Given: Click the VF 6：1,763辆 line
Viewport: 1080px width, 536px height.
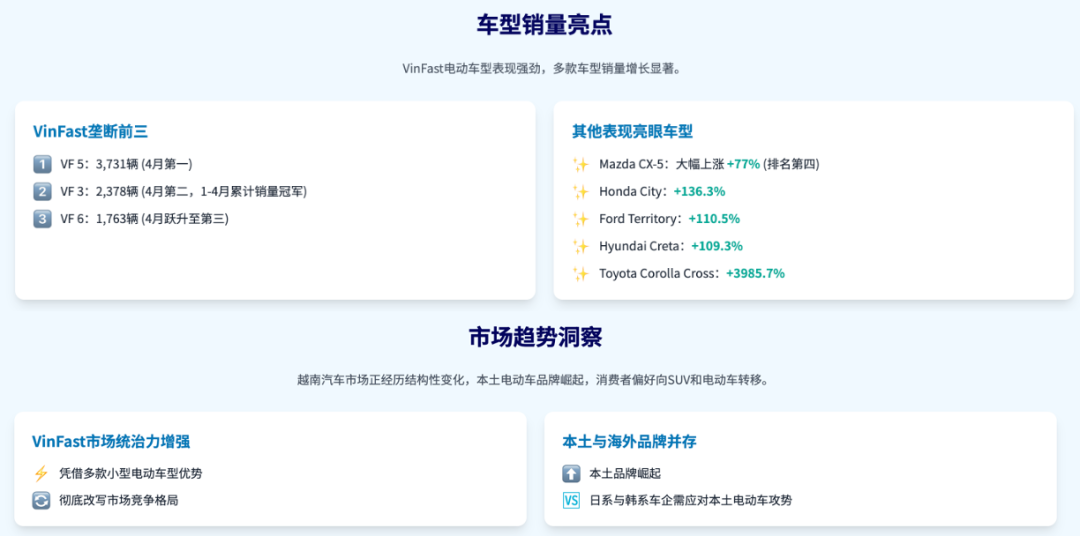Looking at the screenshot, I should click(x=145, y=219).
